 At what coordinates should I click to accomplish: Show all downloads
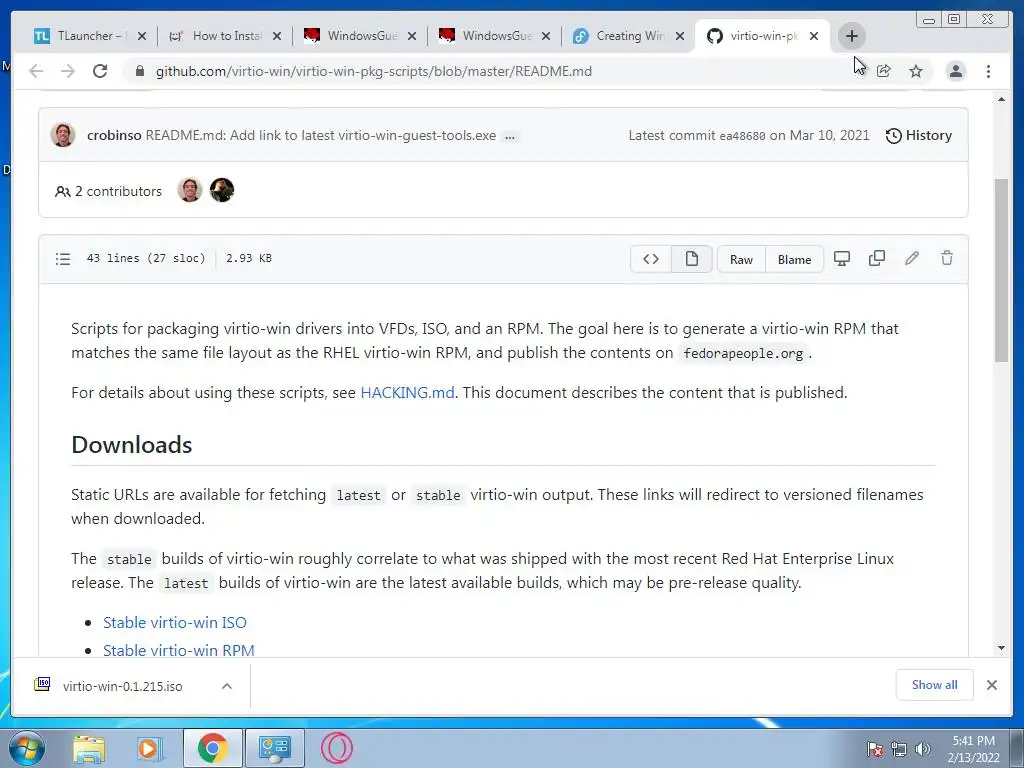click(x=935, y=684)
